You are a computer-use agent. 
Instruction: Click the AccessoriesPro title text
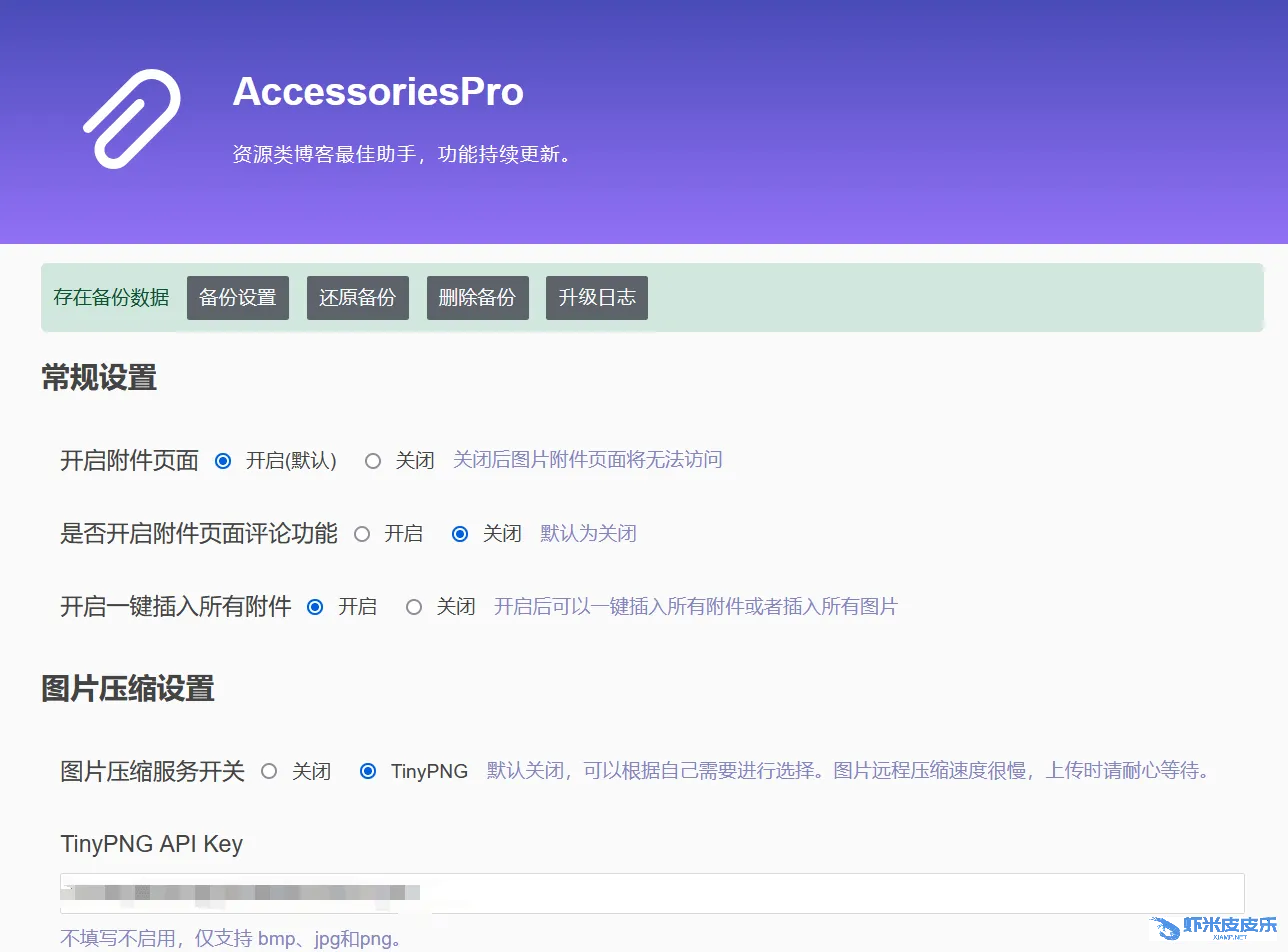[x=378, y=92]
